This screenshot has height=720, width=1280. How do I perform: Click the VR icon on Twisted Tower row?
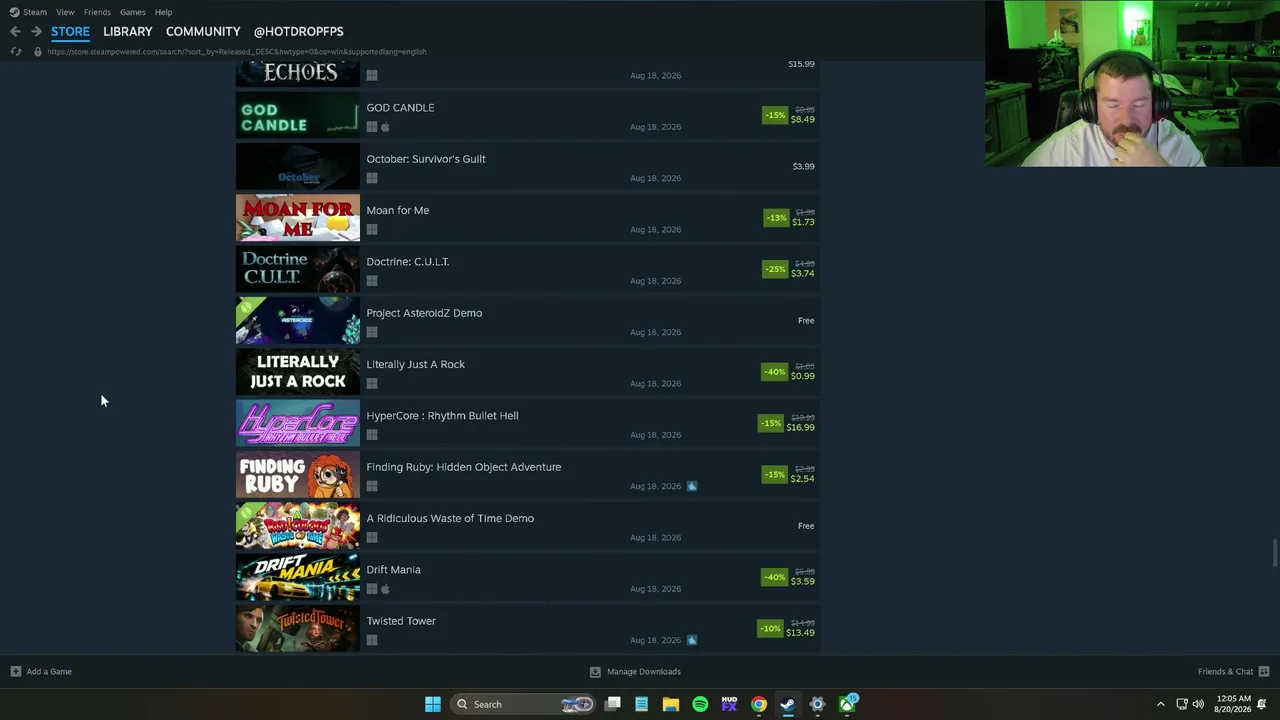[691, 640]
